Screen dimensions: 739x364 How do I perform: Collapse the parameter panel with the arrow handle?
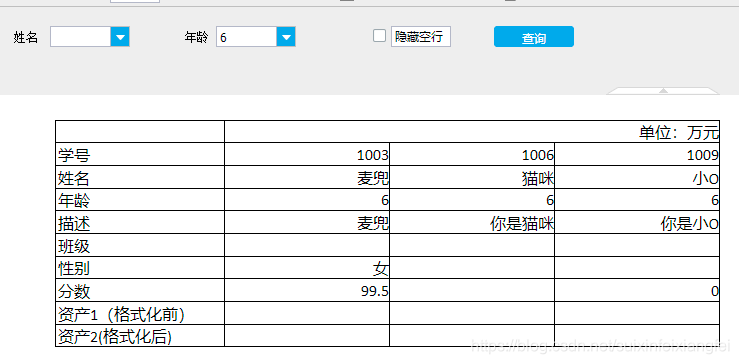click(x=663, y=91)
